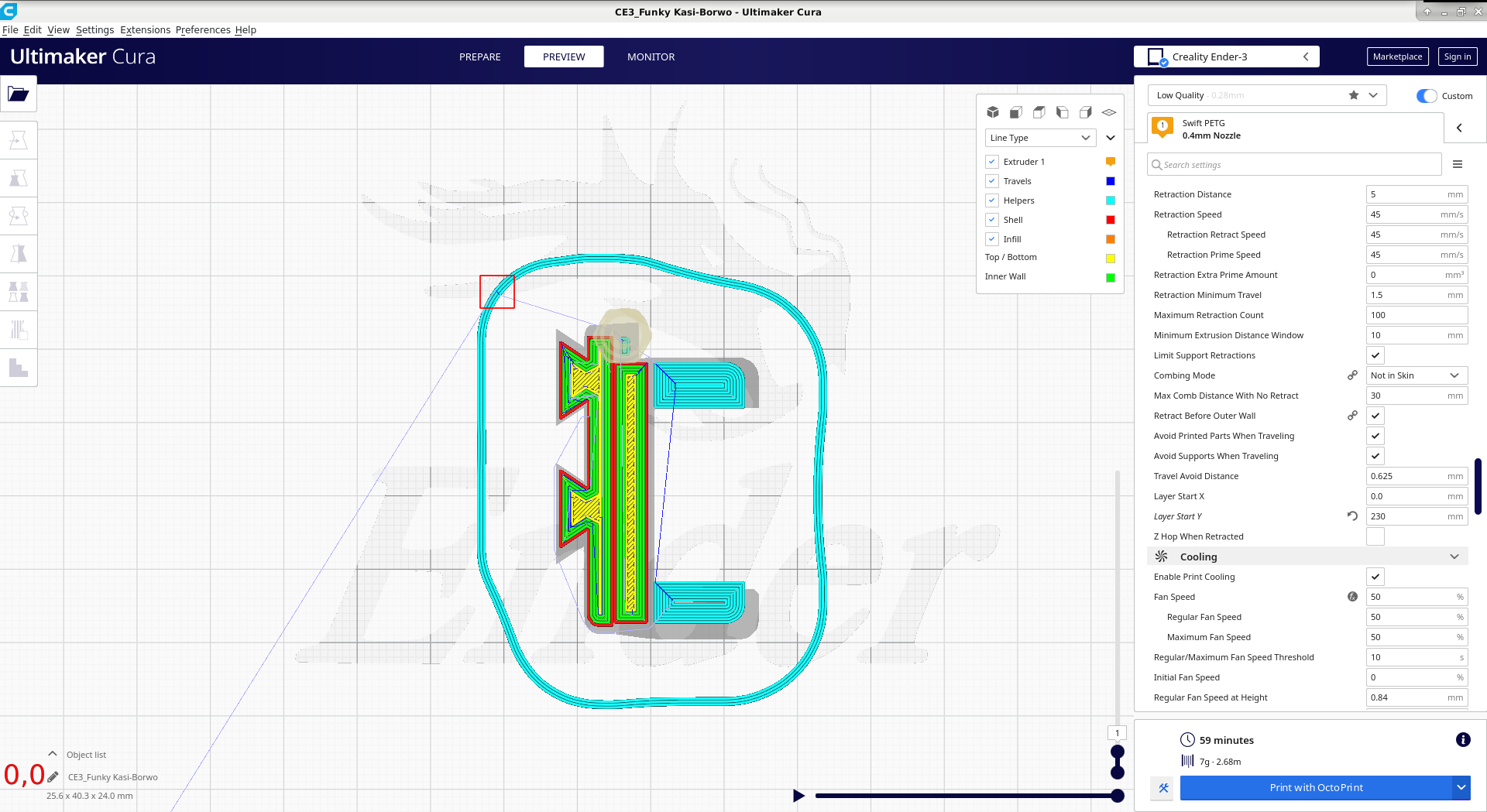Image resolution: width=1487 pixels, height=812 pixels.
Task: Open the Creality Ender-3 printer selector
Action: coord(1226,57)
